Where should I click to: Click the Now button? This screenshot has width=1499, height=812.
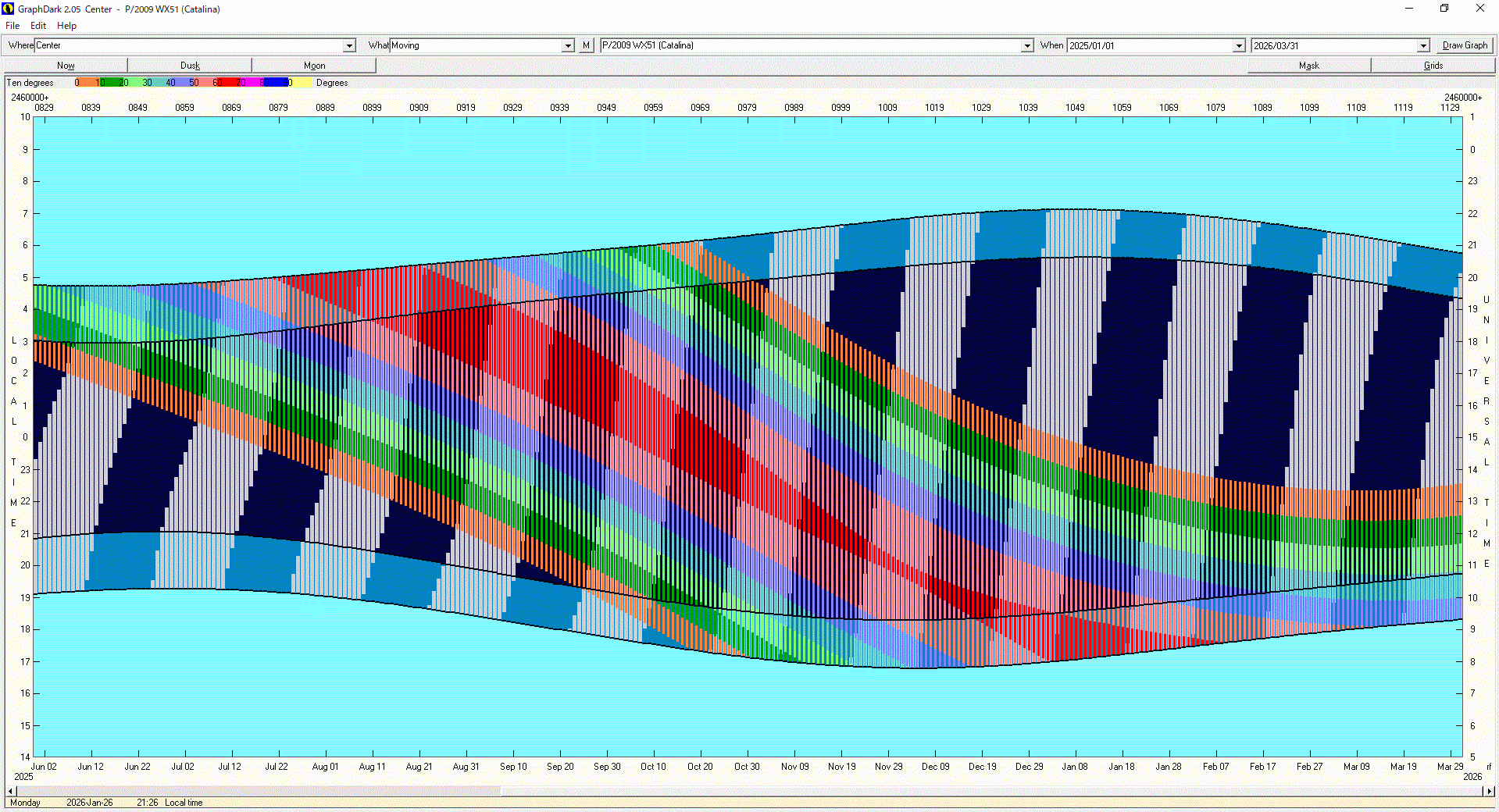click(x=66, y=66)
